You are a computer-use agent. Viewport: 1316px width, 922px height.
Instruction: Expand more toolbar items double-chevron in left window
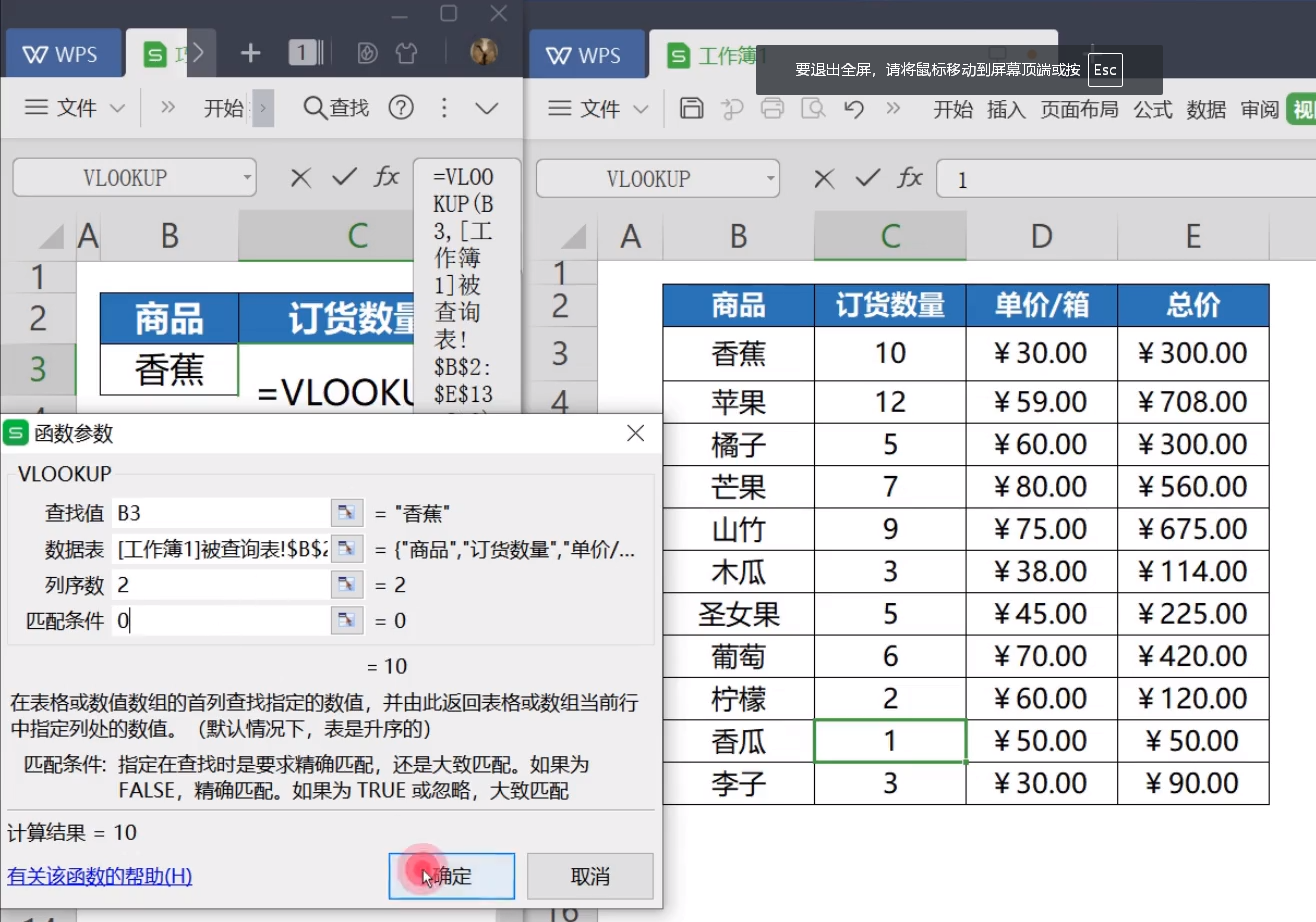point(168,107)
